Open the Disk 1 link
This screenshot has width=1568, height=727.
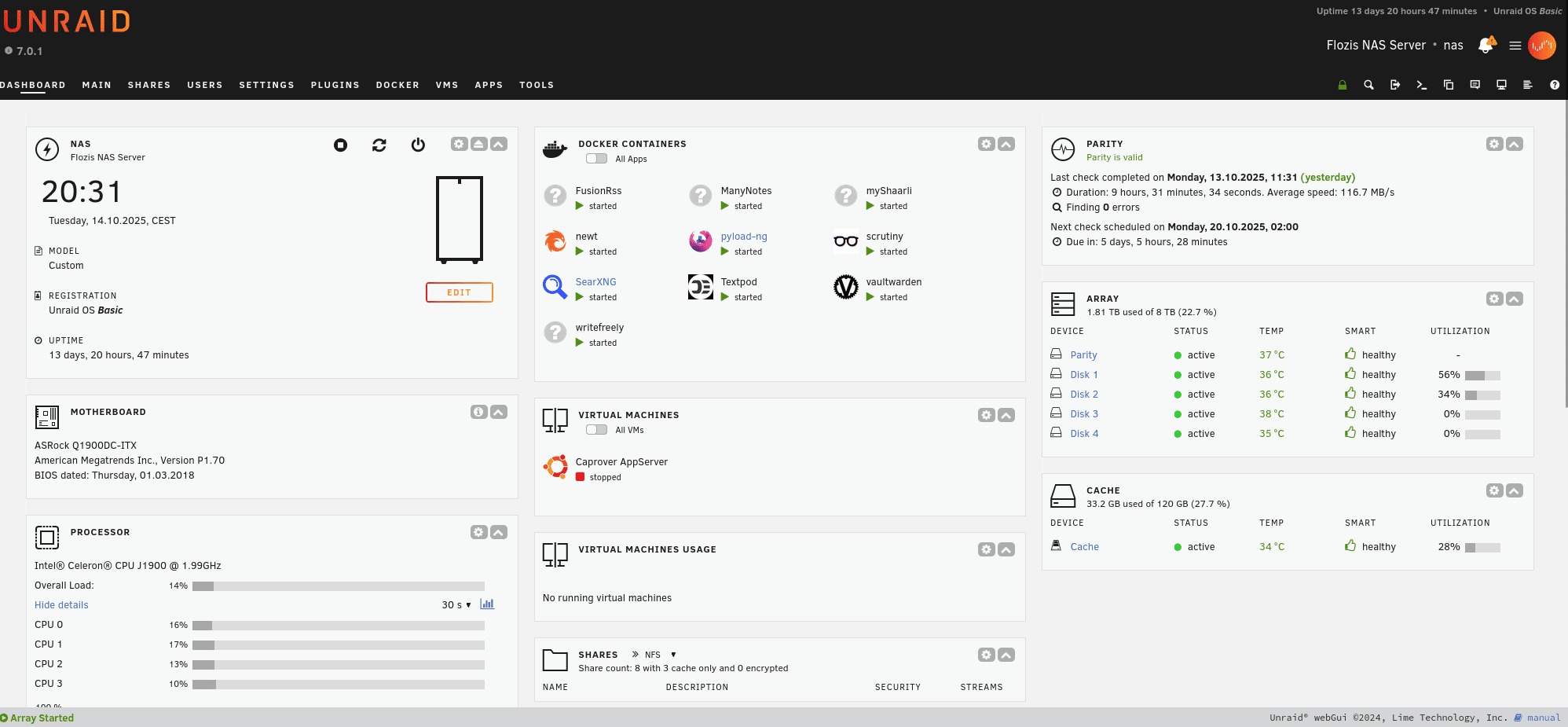point(1084,375)
